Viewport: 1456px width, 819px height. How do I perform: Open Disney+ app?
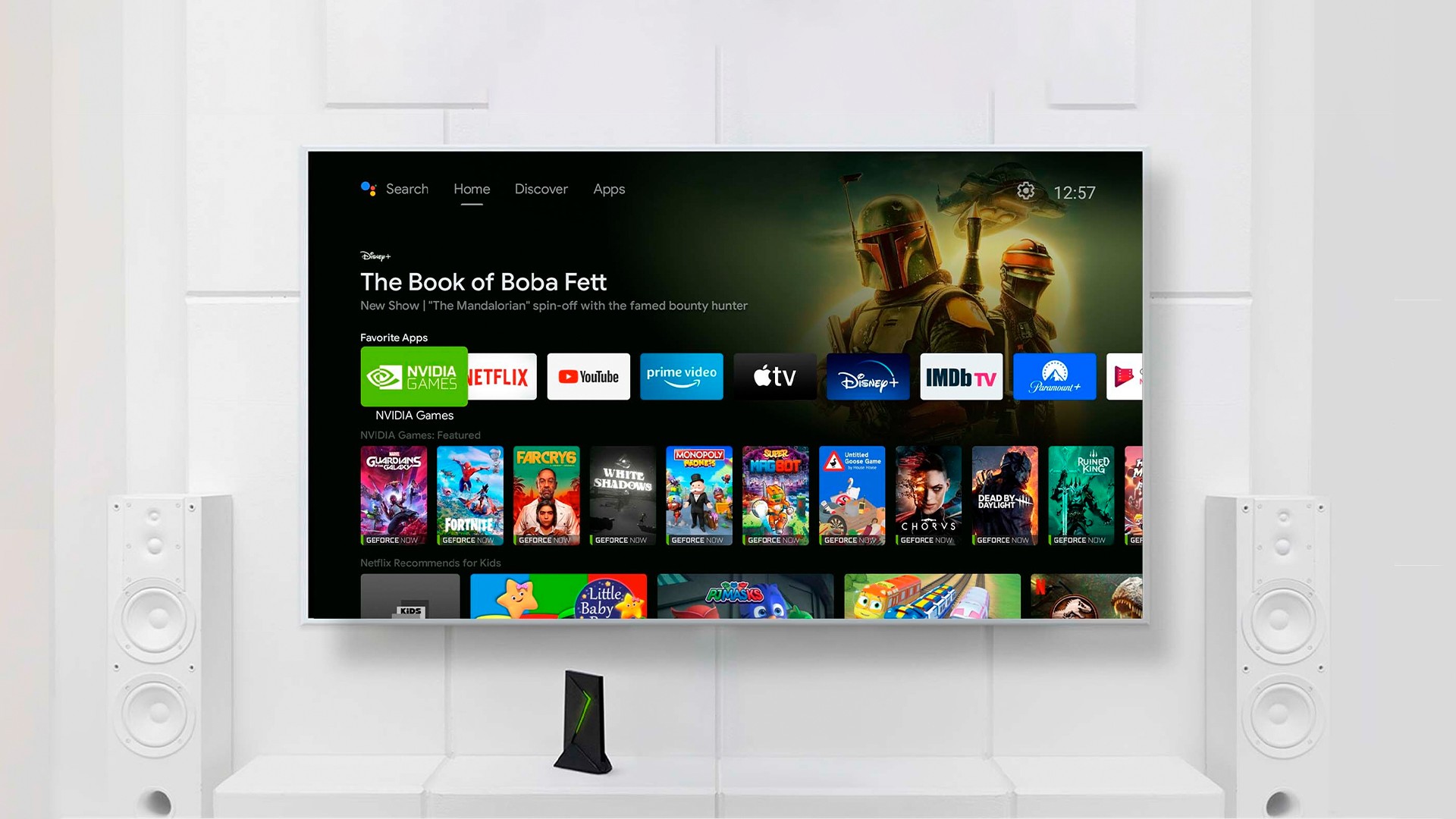pyautogui.click(x=867, y=376)
